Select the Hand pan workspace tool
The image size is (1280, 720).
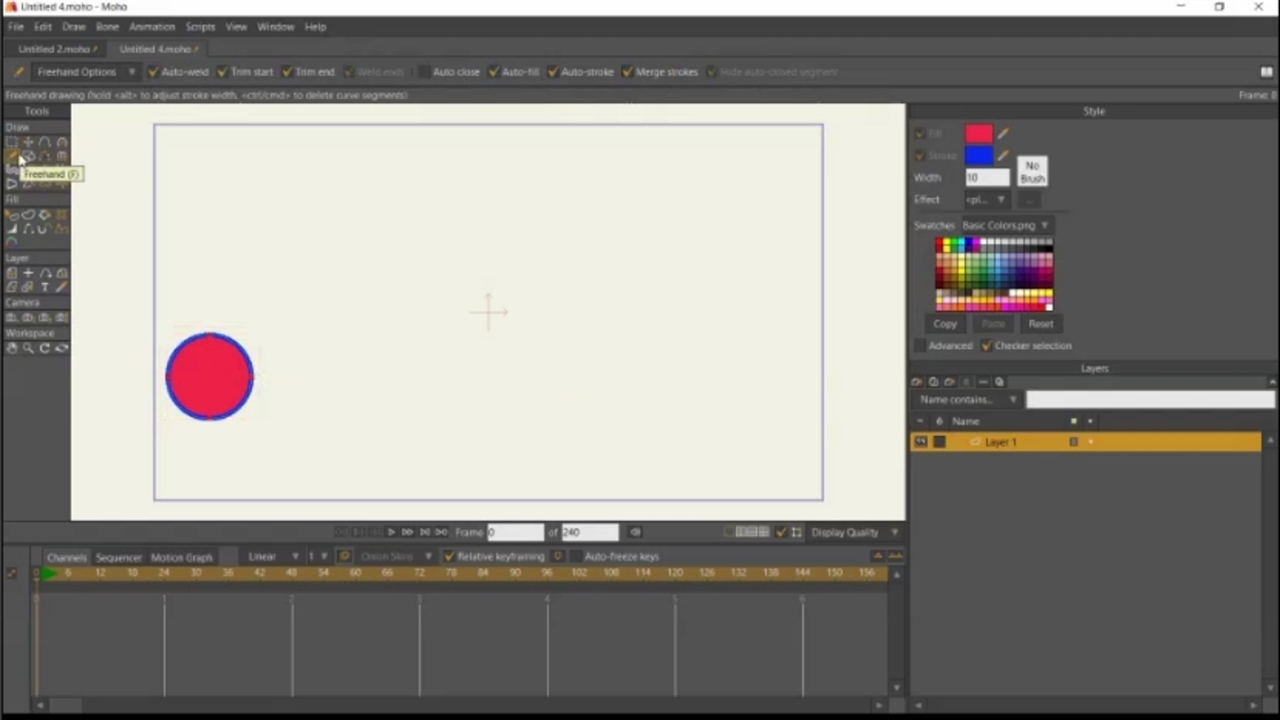12,348
